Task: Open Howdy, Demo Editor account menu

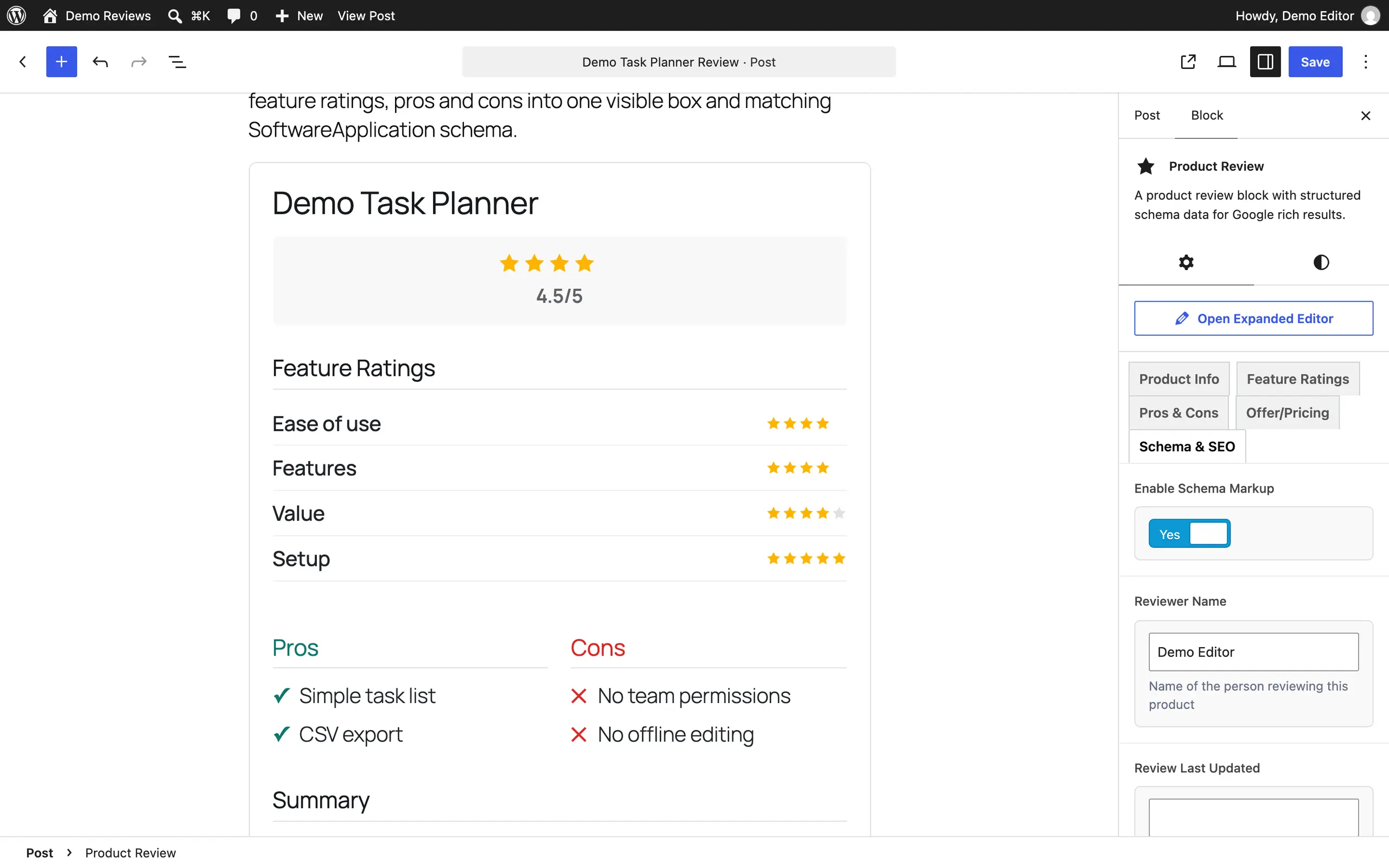Action: click(x=1307, y=16)
